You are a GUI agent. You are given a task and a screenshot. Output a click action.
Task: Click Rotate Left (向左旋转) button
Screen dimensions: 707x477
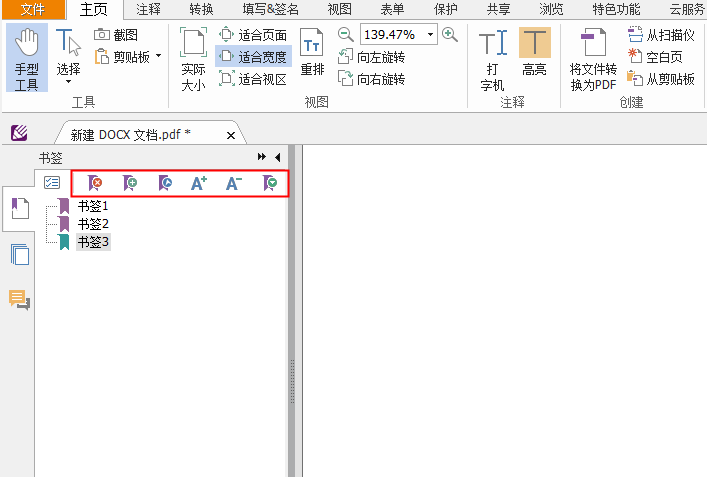click(x=372, y=57)
